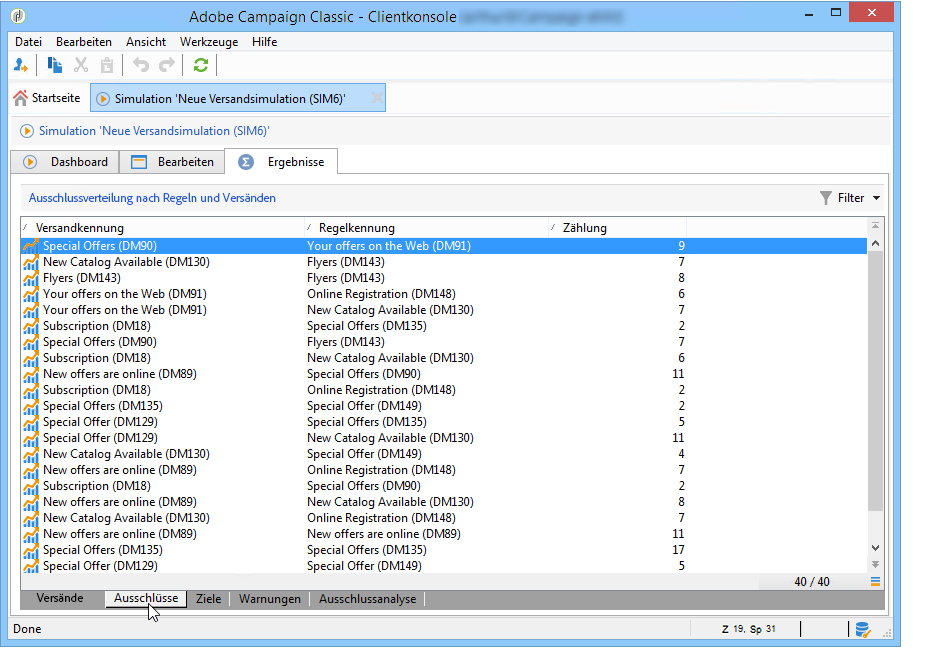Go to Startseite

(x=47, y=98)
